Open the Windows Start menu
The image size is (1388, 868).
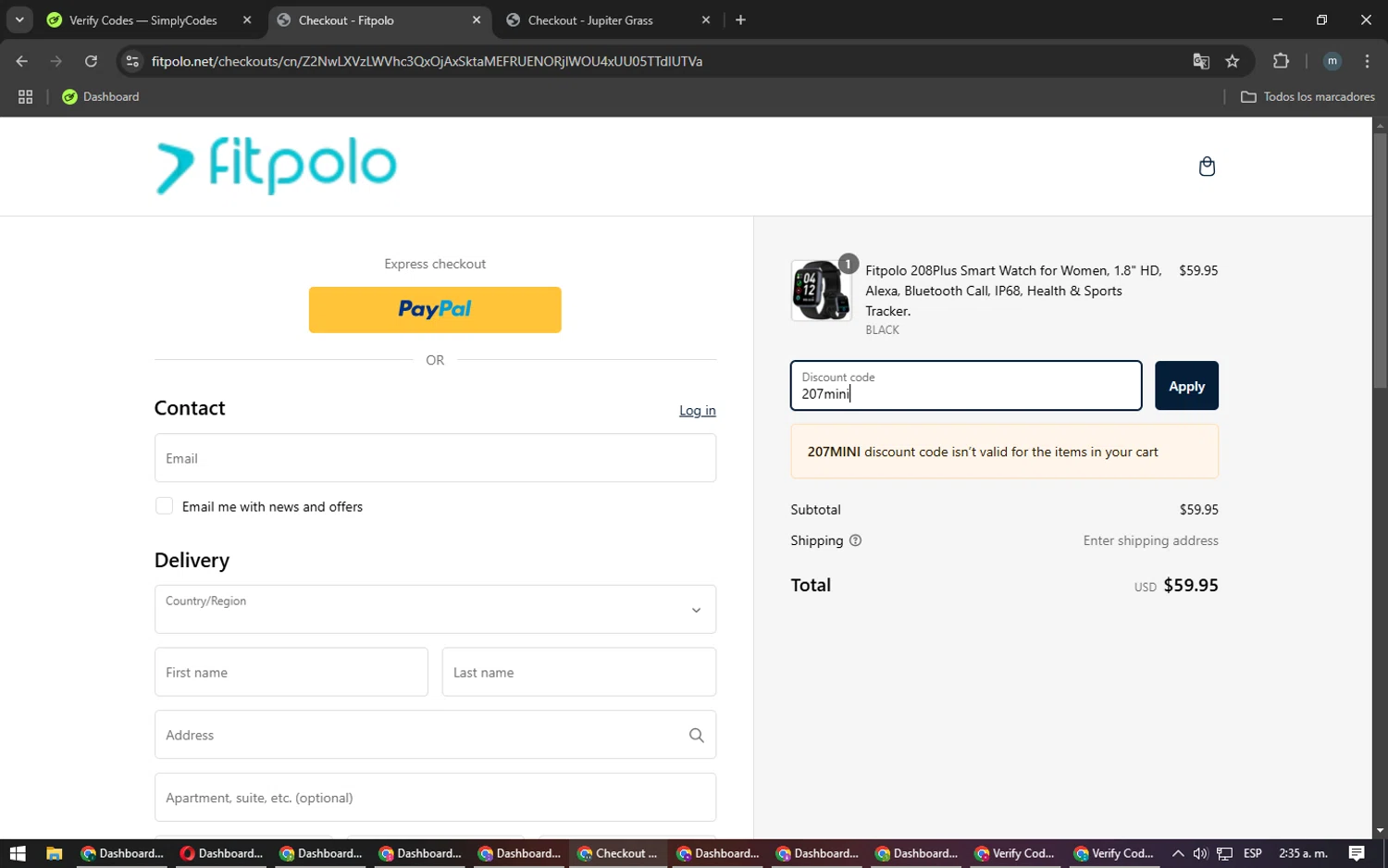tap(17, 853)
